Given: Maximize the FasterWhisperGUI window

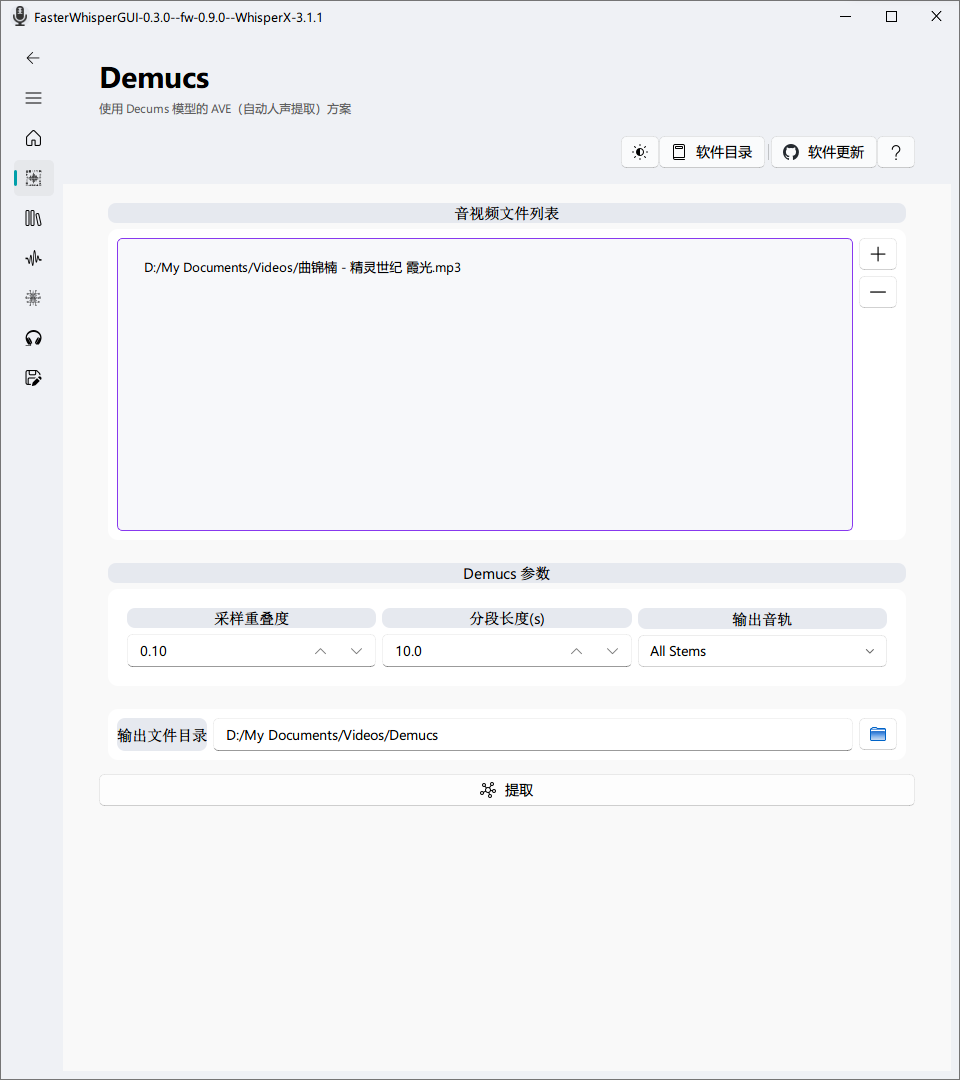Looking at the screenshot, I should (891, 17).
